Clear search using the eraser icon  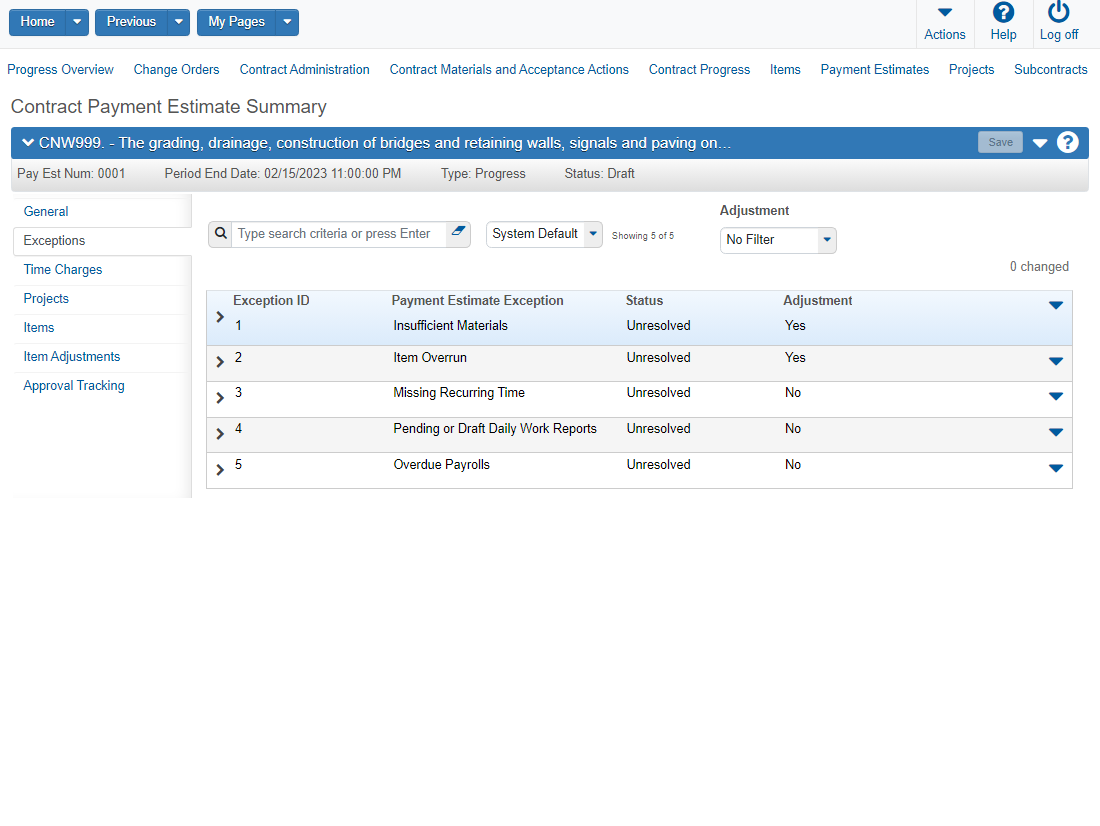click(x=458, y=231)
